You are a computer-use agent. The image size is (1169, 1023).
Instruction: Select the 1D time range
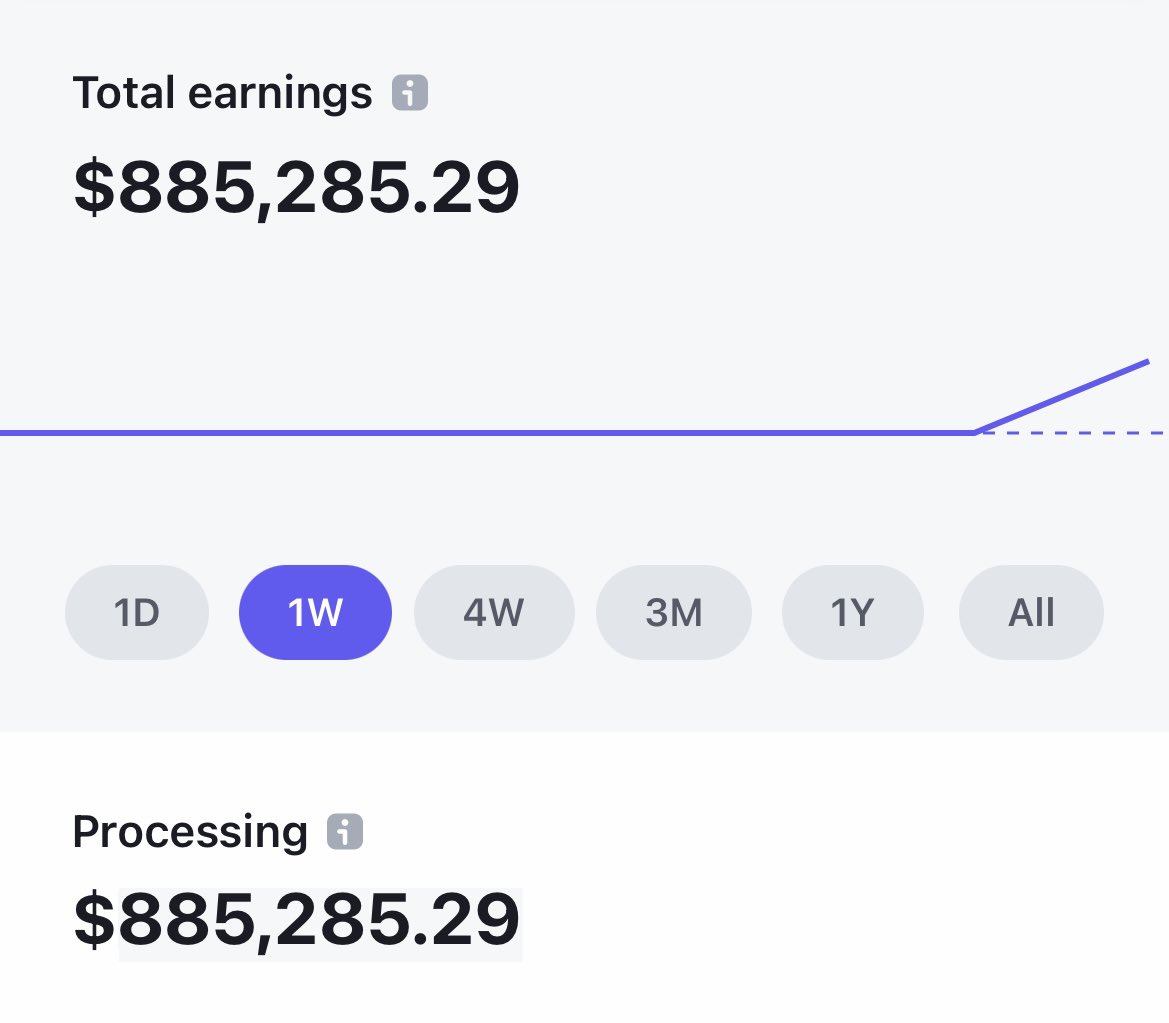137,612
